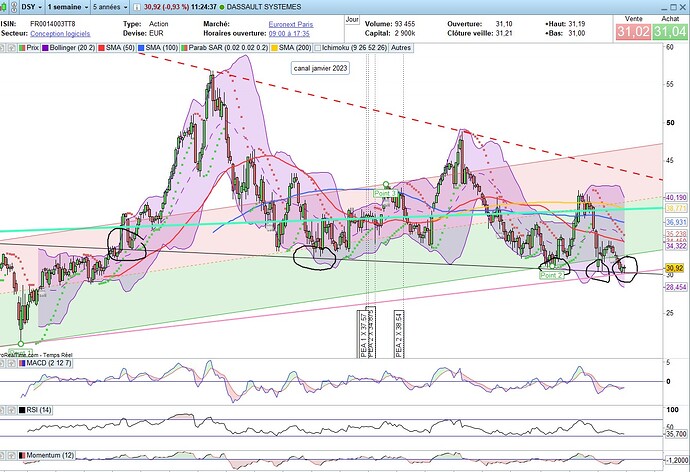Click the RSI value 35,700 label

676,434
